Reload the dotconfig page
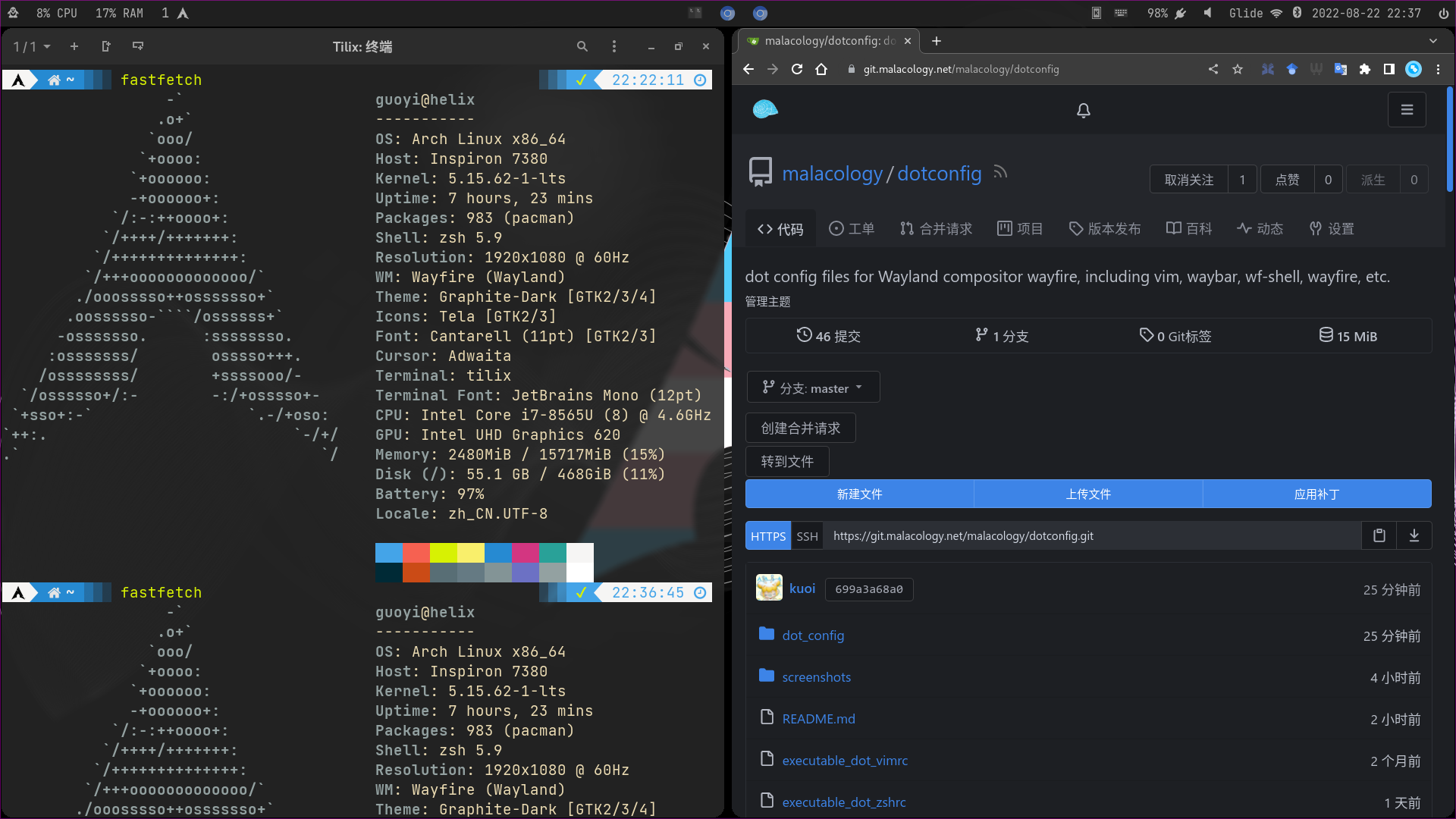 (797, 69)
